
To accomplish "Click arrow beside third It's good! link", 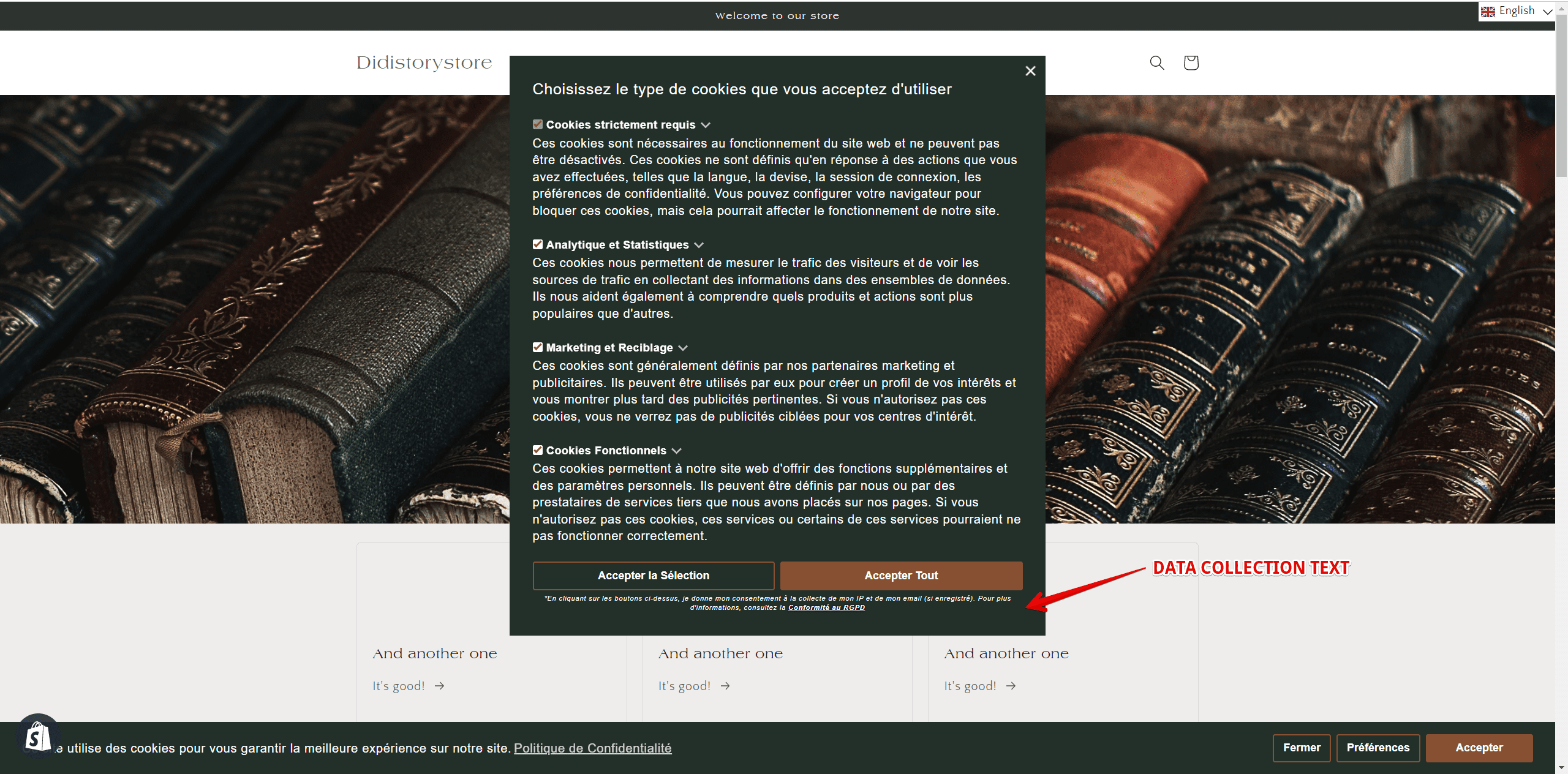I will (x=1011, y=686).
